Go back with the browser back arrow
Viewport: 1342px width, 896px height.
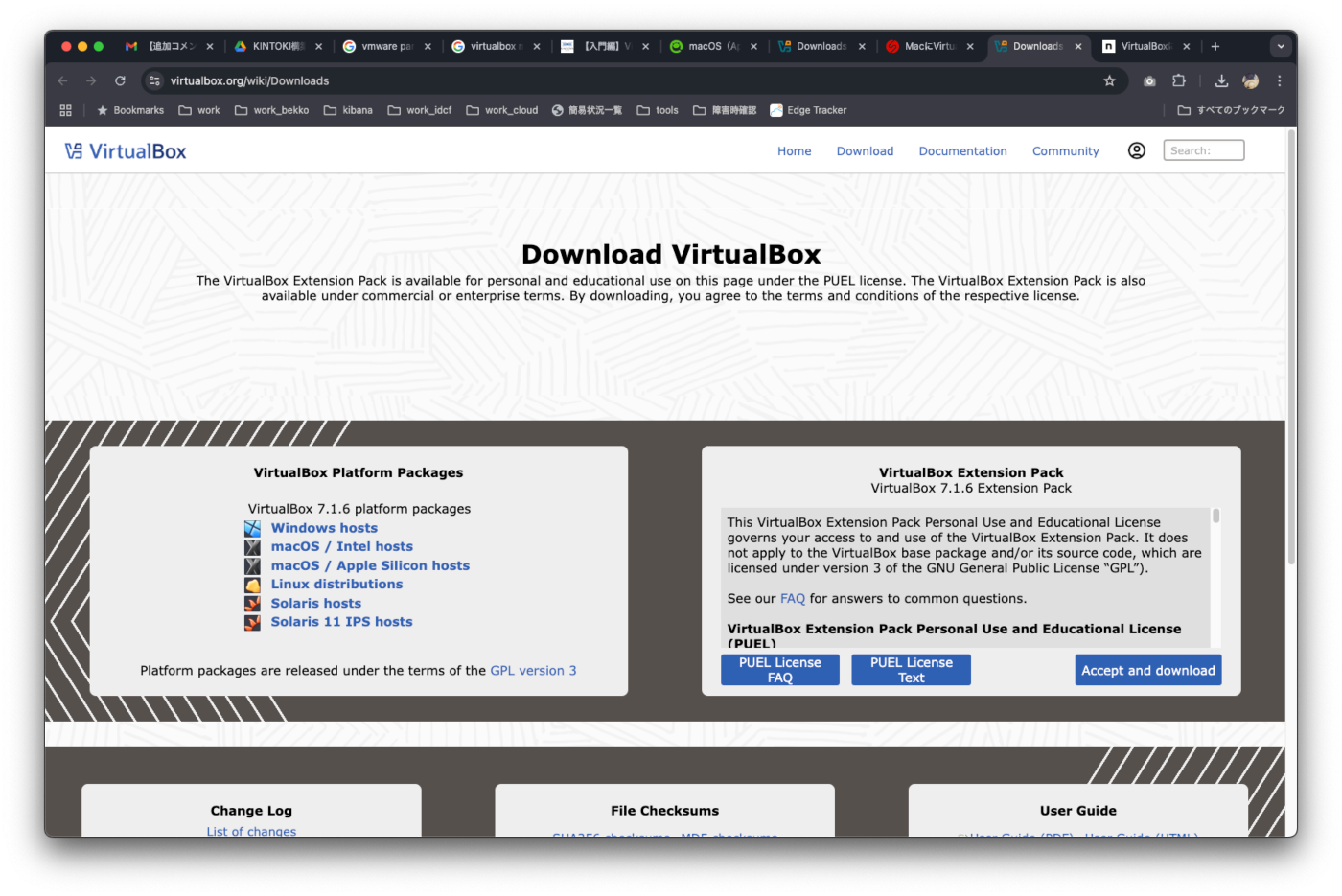(62, 81)
